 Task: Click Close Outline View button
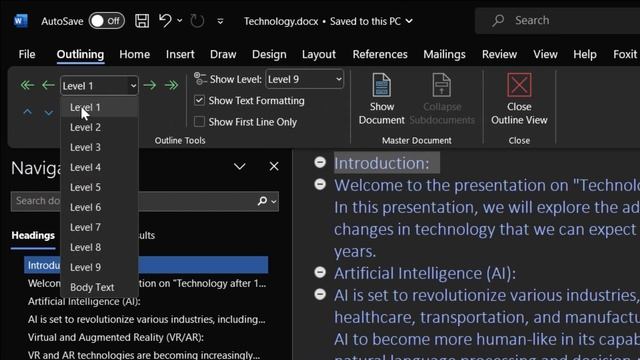tap(519, 99)
